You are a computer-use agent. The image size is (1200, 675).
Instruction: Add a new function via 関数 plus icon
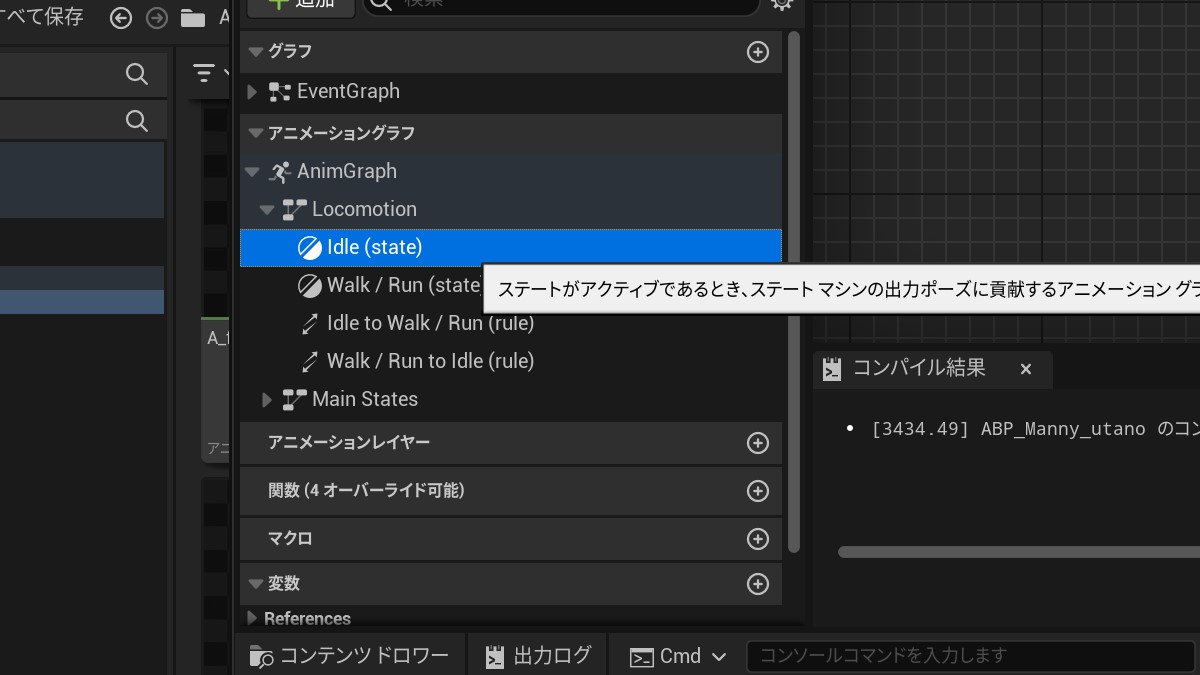758,491
